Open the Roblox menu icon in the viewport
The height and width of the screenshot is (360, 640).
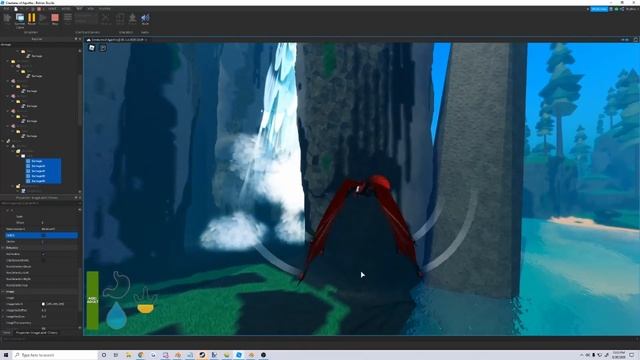(x=92, y=48)
